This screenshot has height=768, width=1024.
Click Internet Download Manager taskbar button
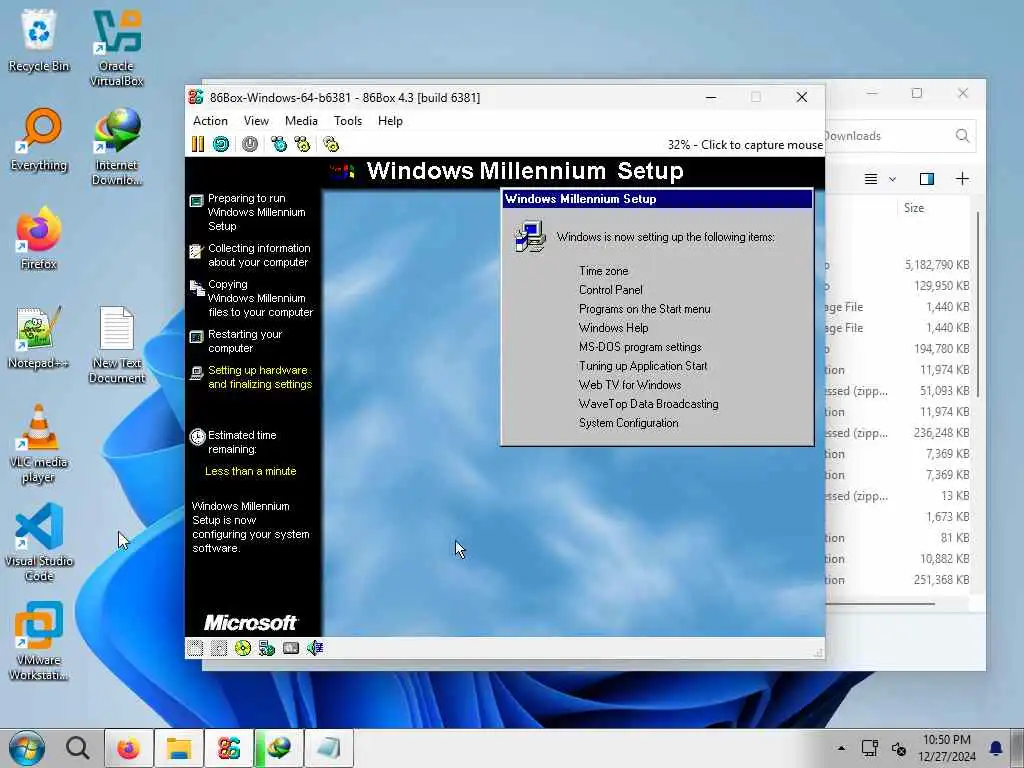click(x=279, y=748)
